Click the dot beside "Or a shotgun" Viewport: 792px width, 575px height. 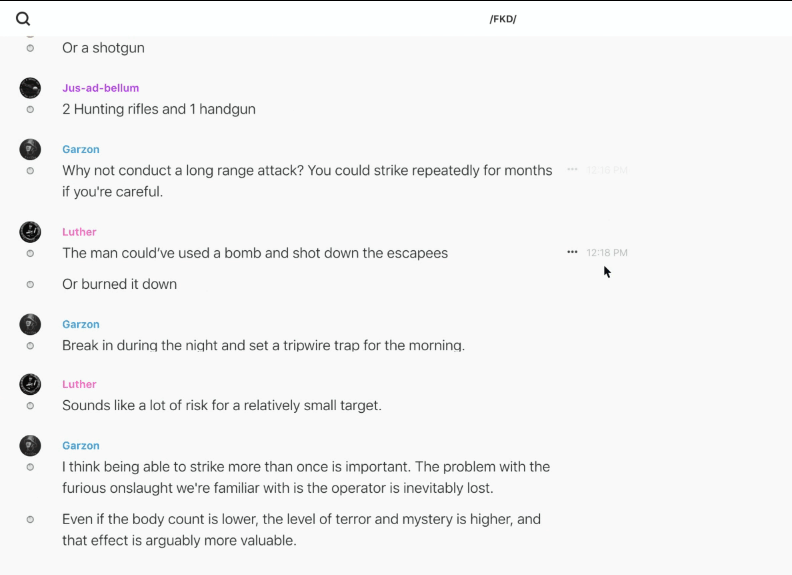click(x=30, y=48)
